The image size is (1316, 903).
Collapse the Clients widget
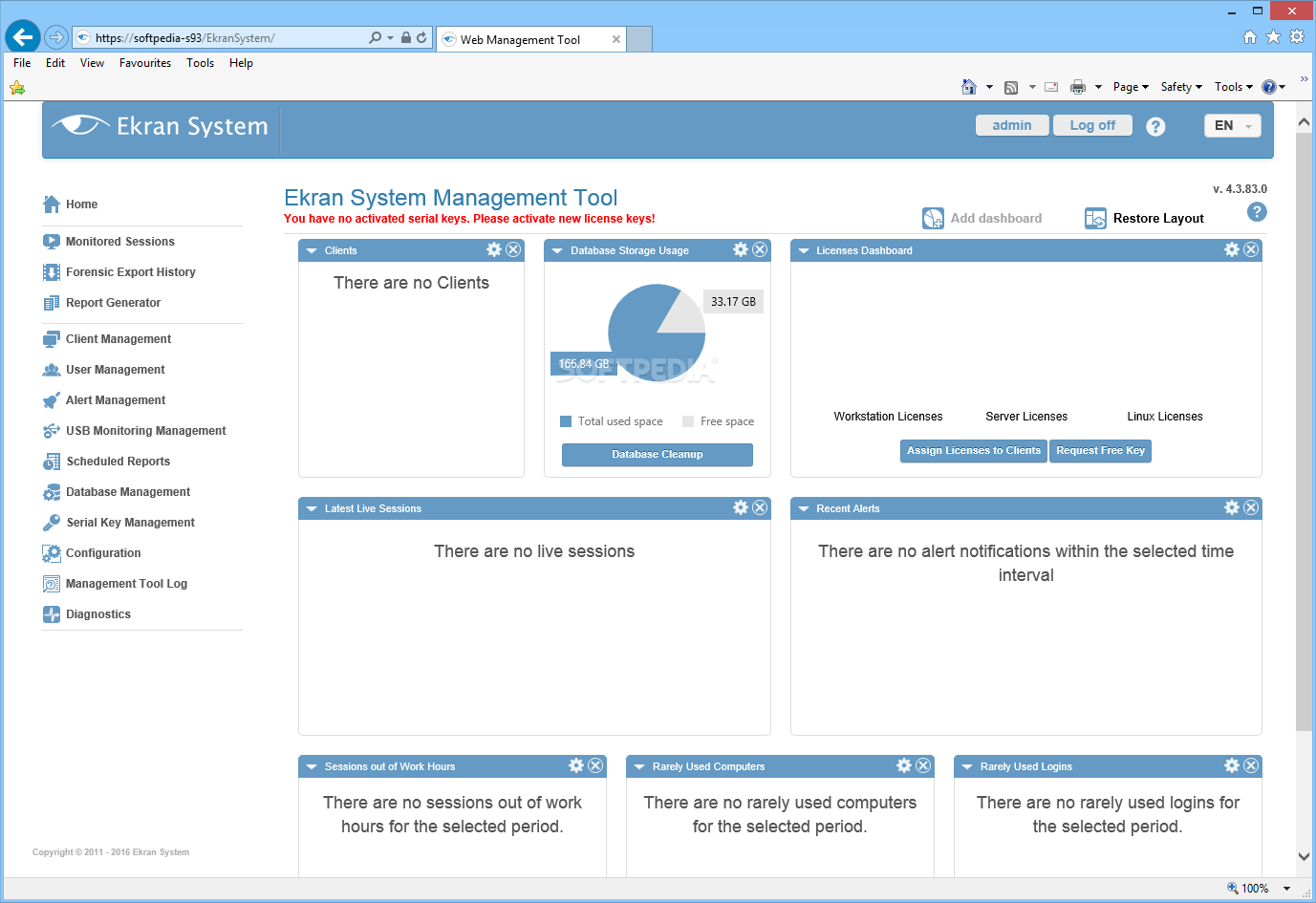coord(312,251)
